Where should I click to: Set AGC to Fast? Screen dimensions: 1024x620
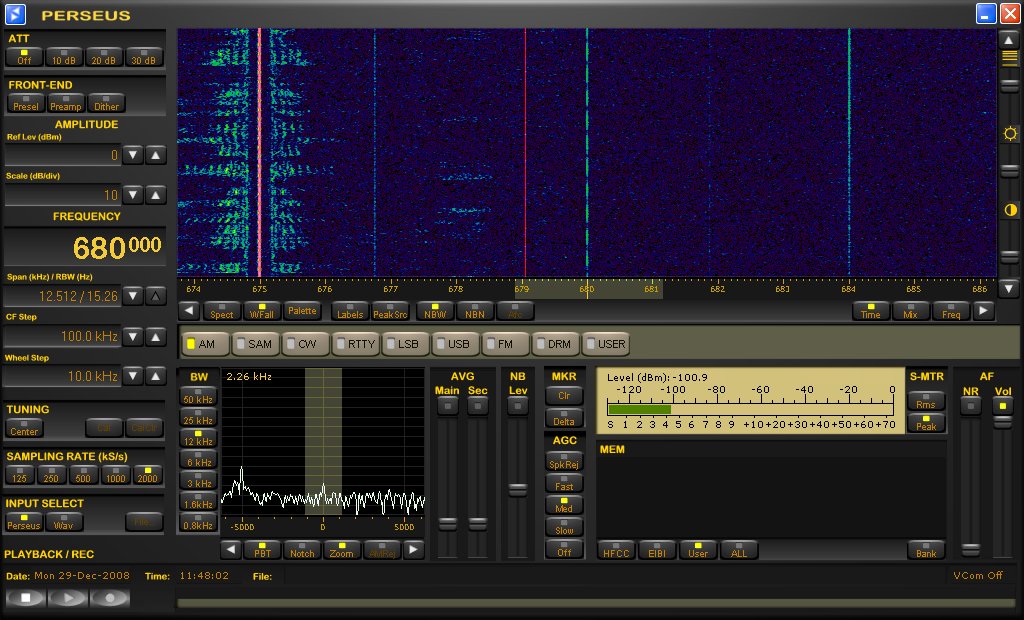point(564,483)
